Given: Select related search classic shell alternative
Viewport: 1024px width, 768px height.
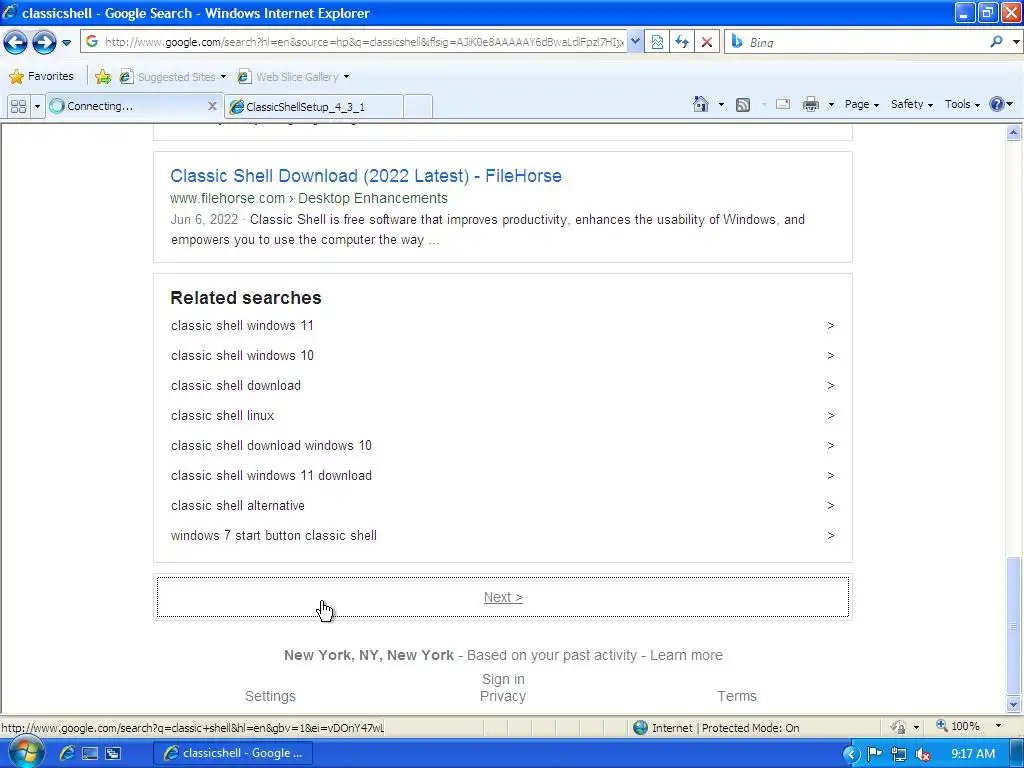Looking at the screenshot, I should 503,505.
